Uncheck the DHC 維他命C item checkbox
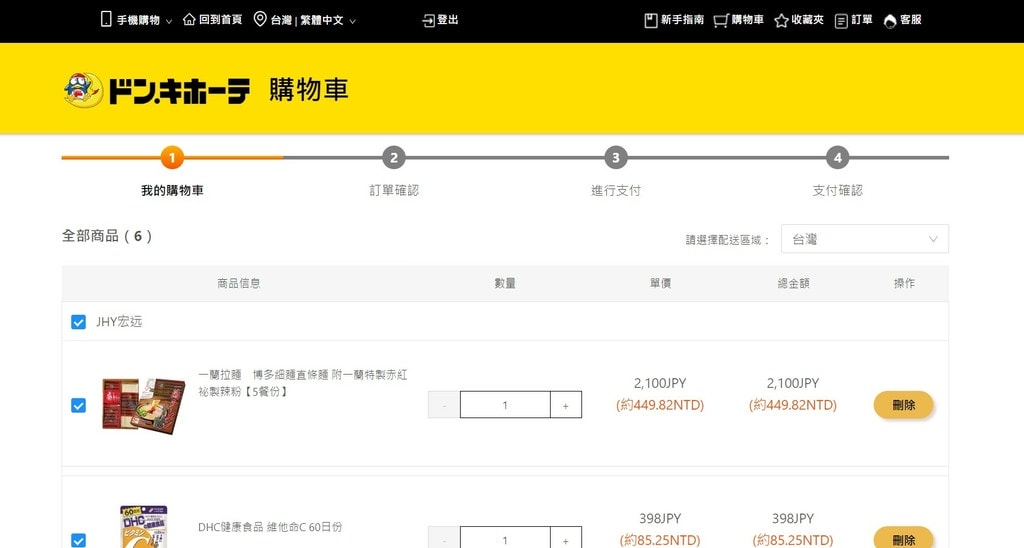Viewport: 1024px width, 548px height. [78, 541]
